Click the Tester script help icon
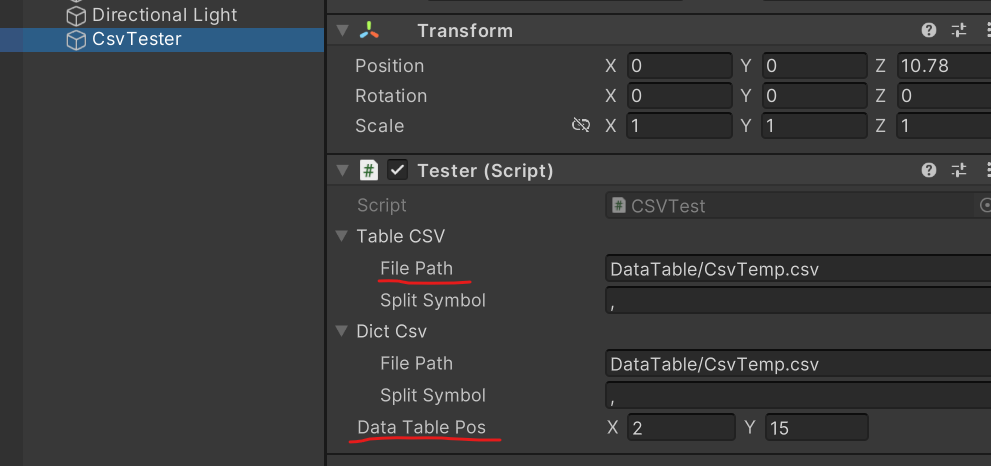This screenshot has width=991, height=466. 929,171
